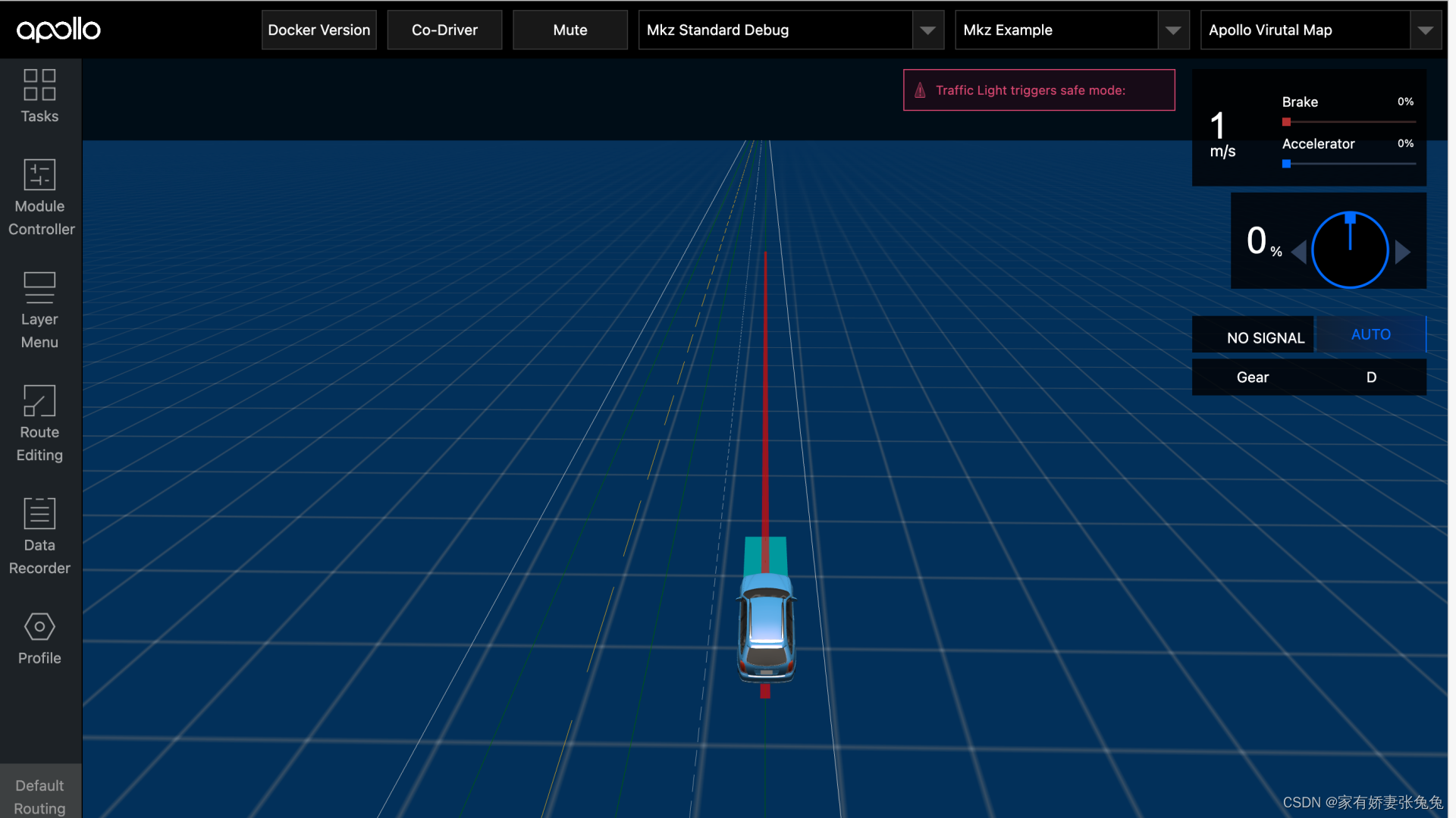Screen dimensions: 1456x818
Task: Expand the arrow beside Apollo Virutal Map
Action: coord(1426,30)
